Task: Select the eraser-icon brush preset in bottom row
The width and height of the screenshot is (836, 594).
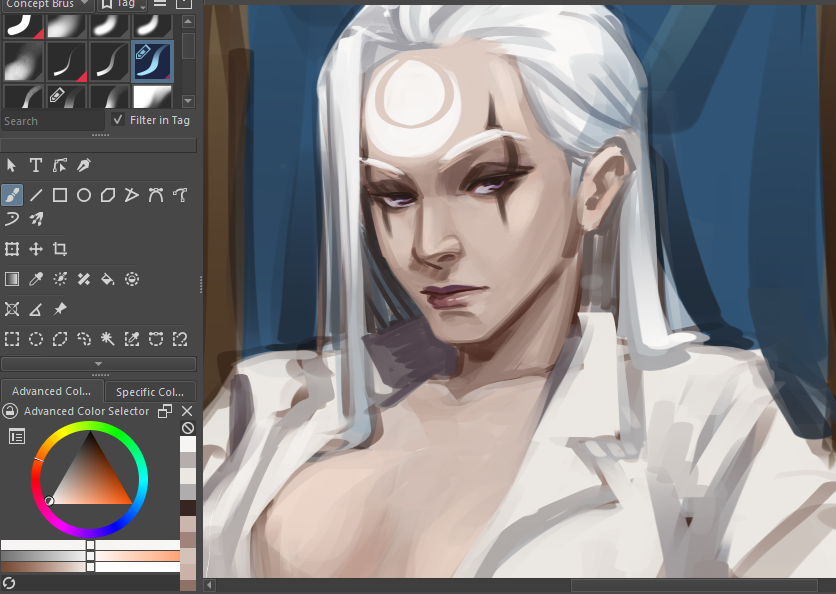Action: point(66,97)
